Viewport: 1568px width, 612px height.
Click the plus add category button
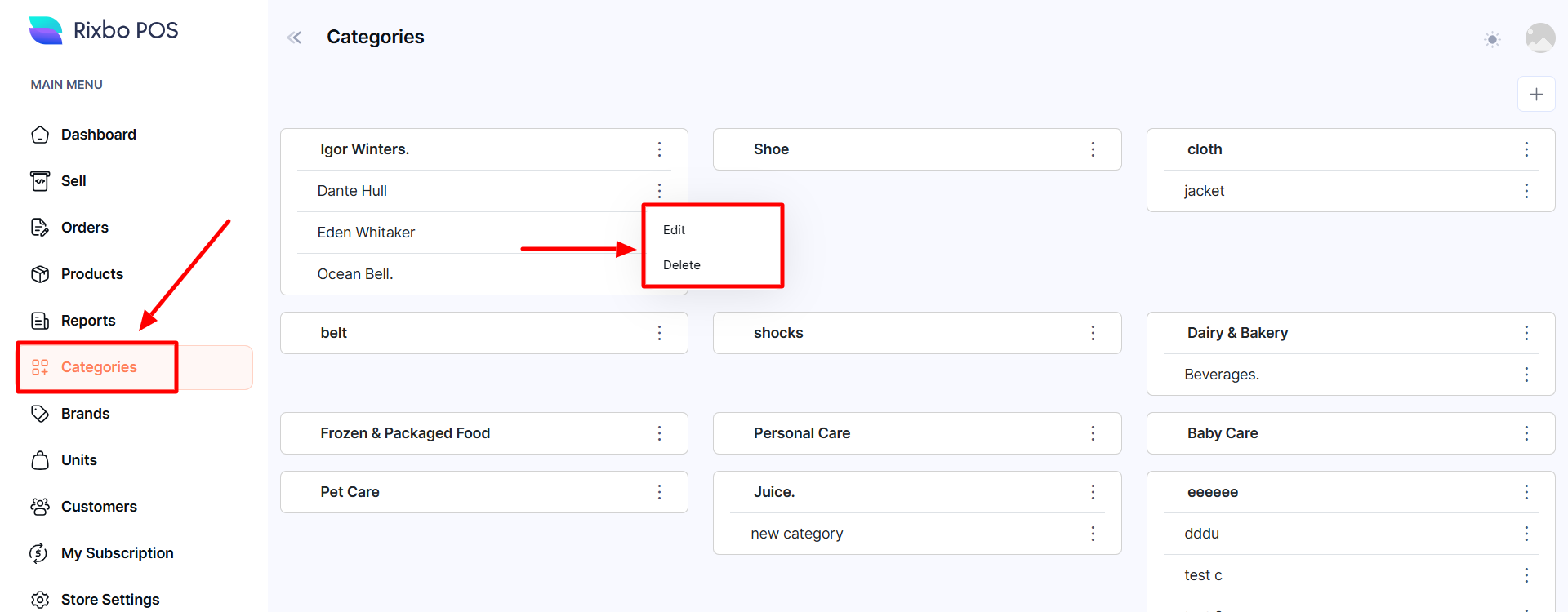(1536, 95)
